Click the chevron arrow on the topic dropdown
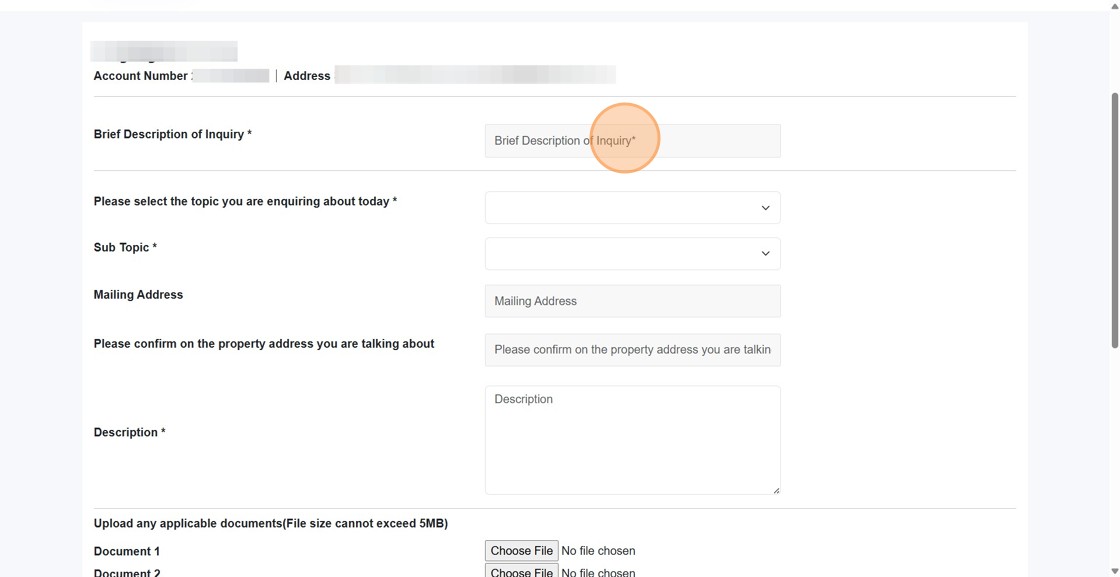 765,207
